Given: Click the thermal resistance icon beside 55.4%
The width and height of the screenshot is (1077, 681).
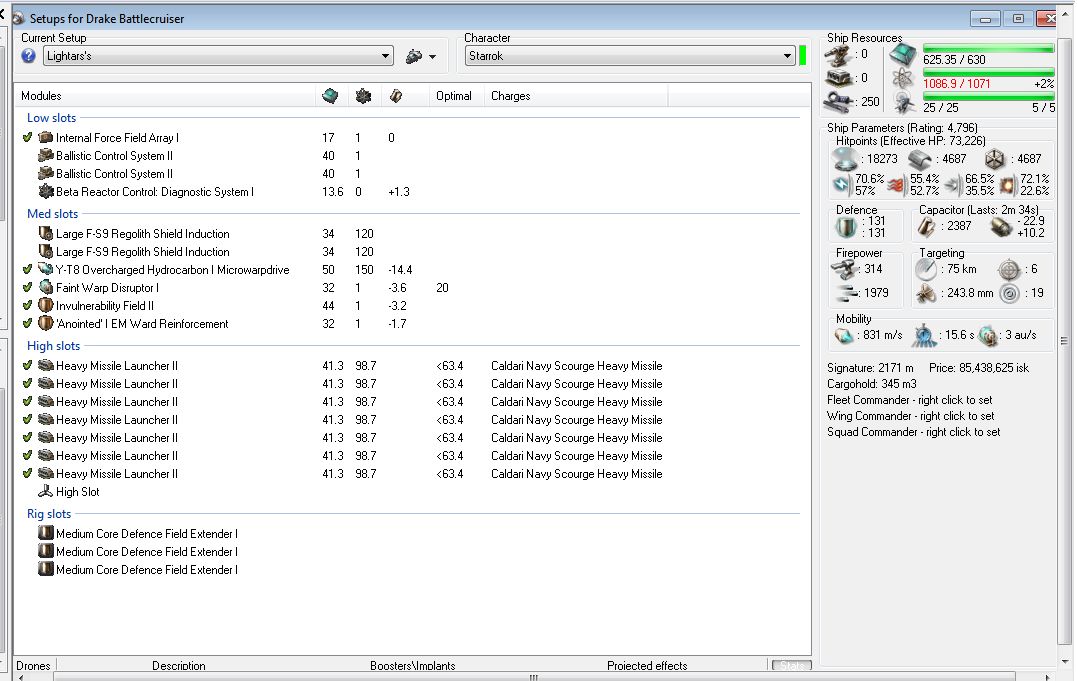Looking at the screenshot, I should tap(896, 184).
